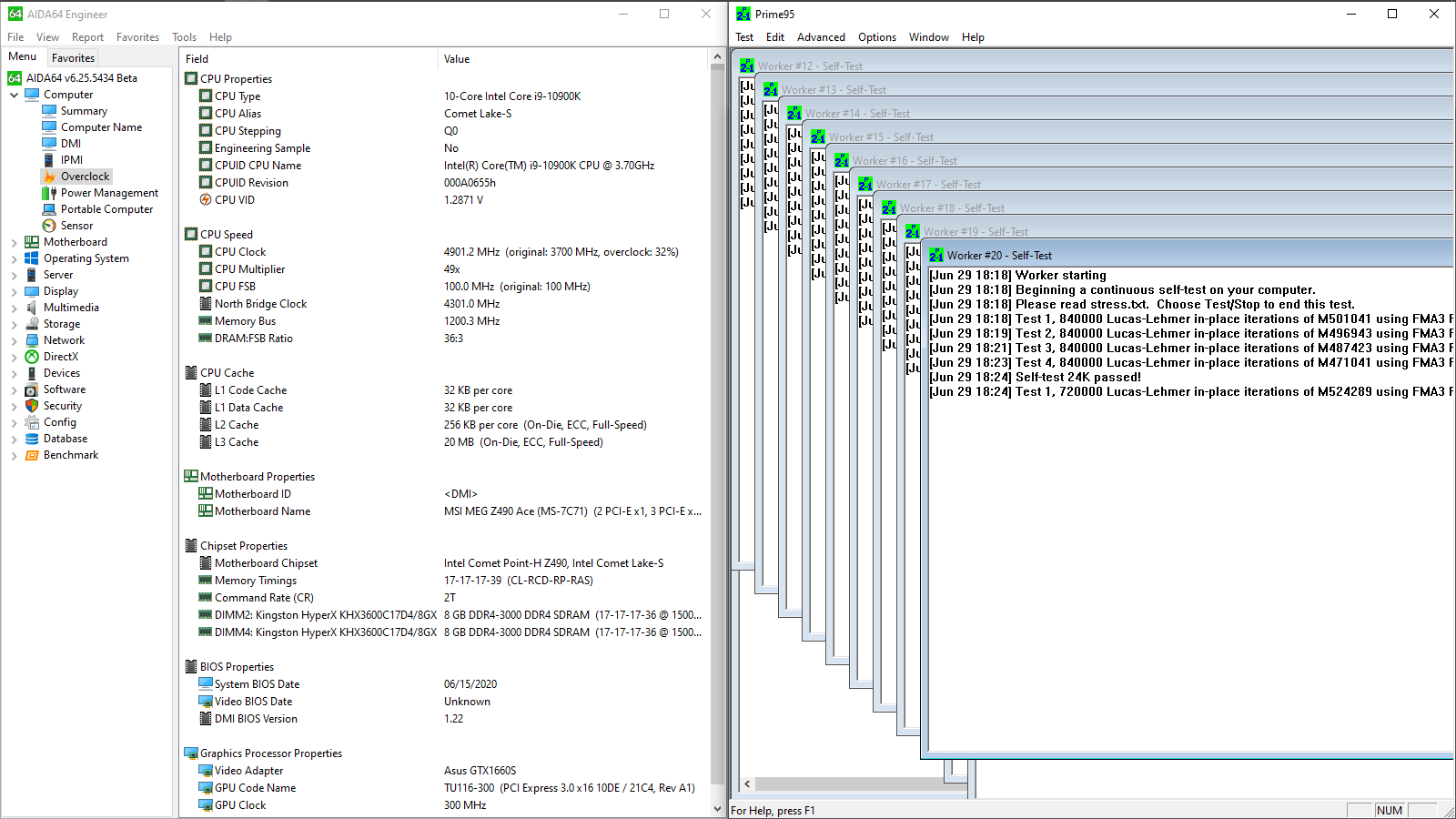Select the Motherboard Name row

tap(444, 511)
